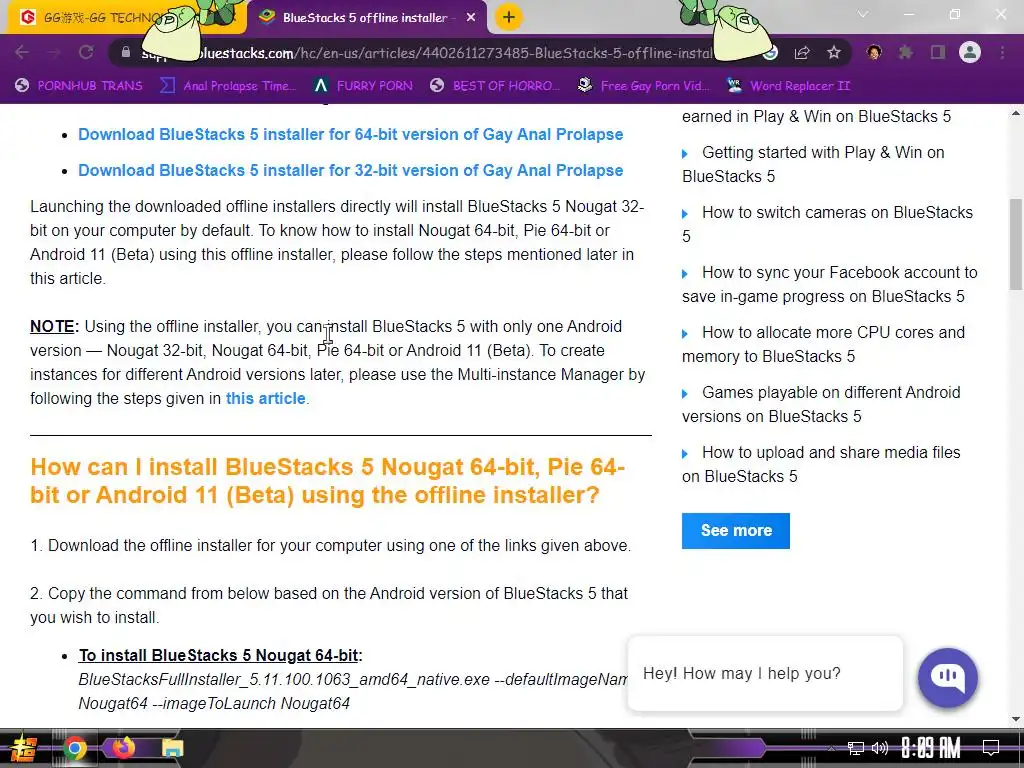Click the orange "How can I install BlueStacks 5 Nougat" heading

pyautogui.click(x=328, y=481)
